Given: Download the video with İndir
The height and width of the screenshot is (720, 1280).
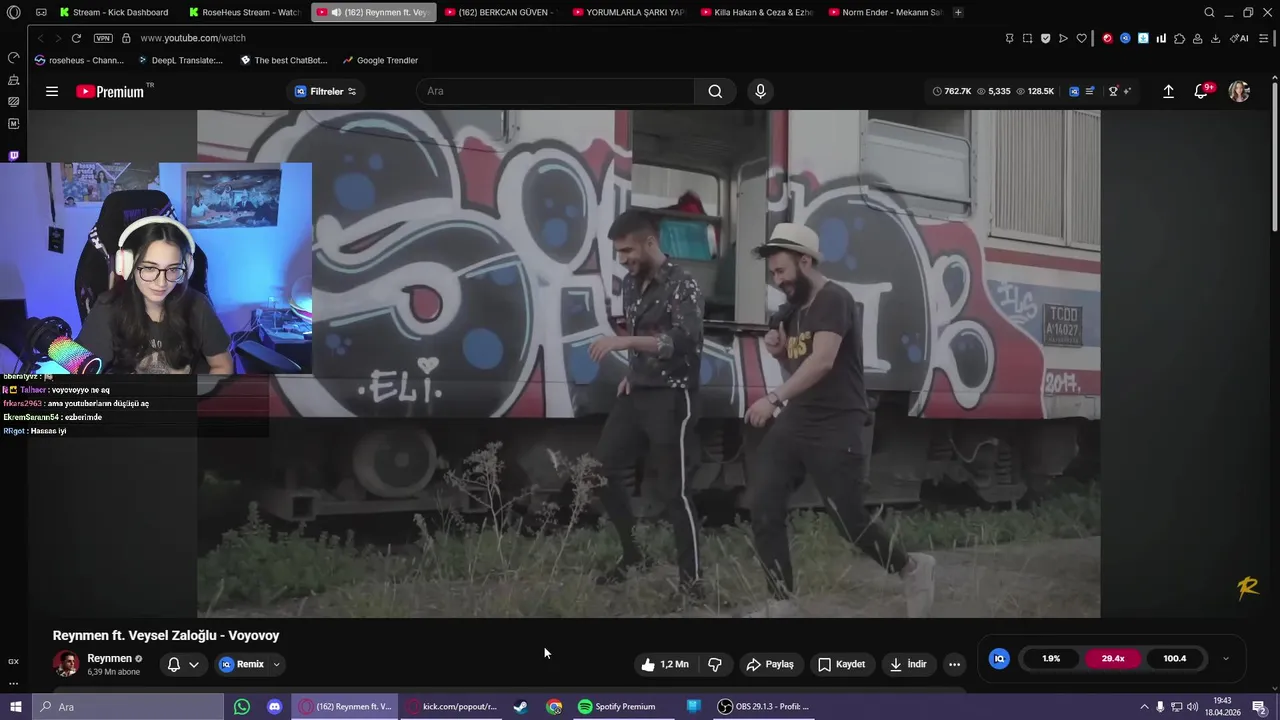Looking at the screenshot, I should coord(908,664).
